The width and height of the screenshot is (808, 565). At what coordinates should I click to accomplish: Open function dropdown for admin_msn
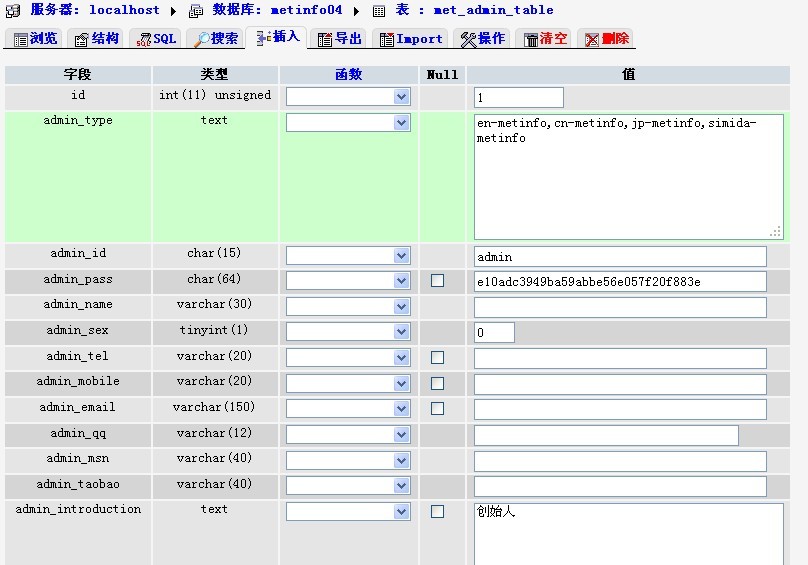(x=348, y=460)
